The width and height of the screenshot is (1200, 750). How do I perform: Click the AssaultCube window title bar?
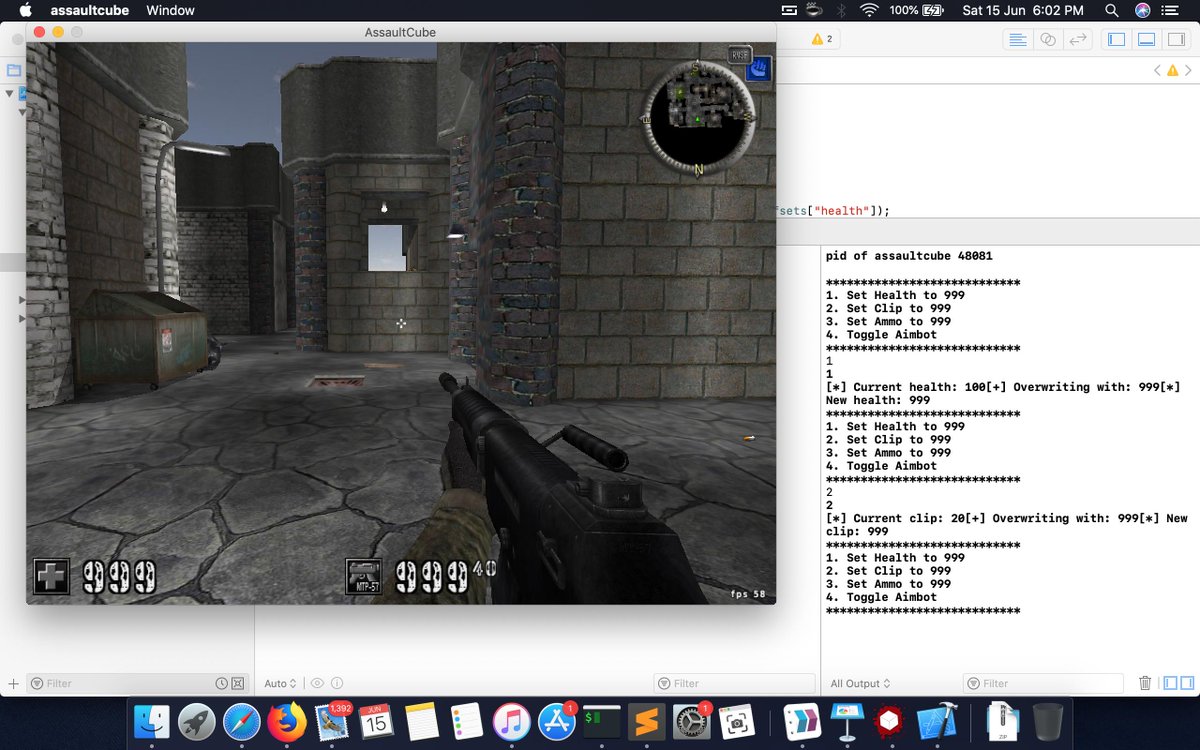(400, 32)
